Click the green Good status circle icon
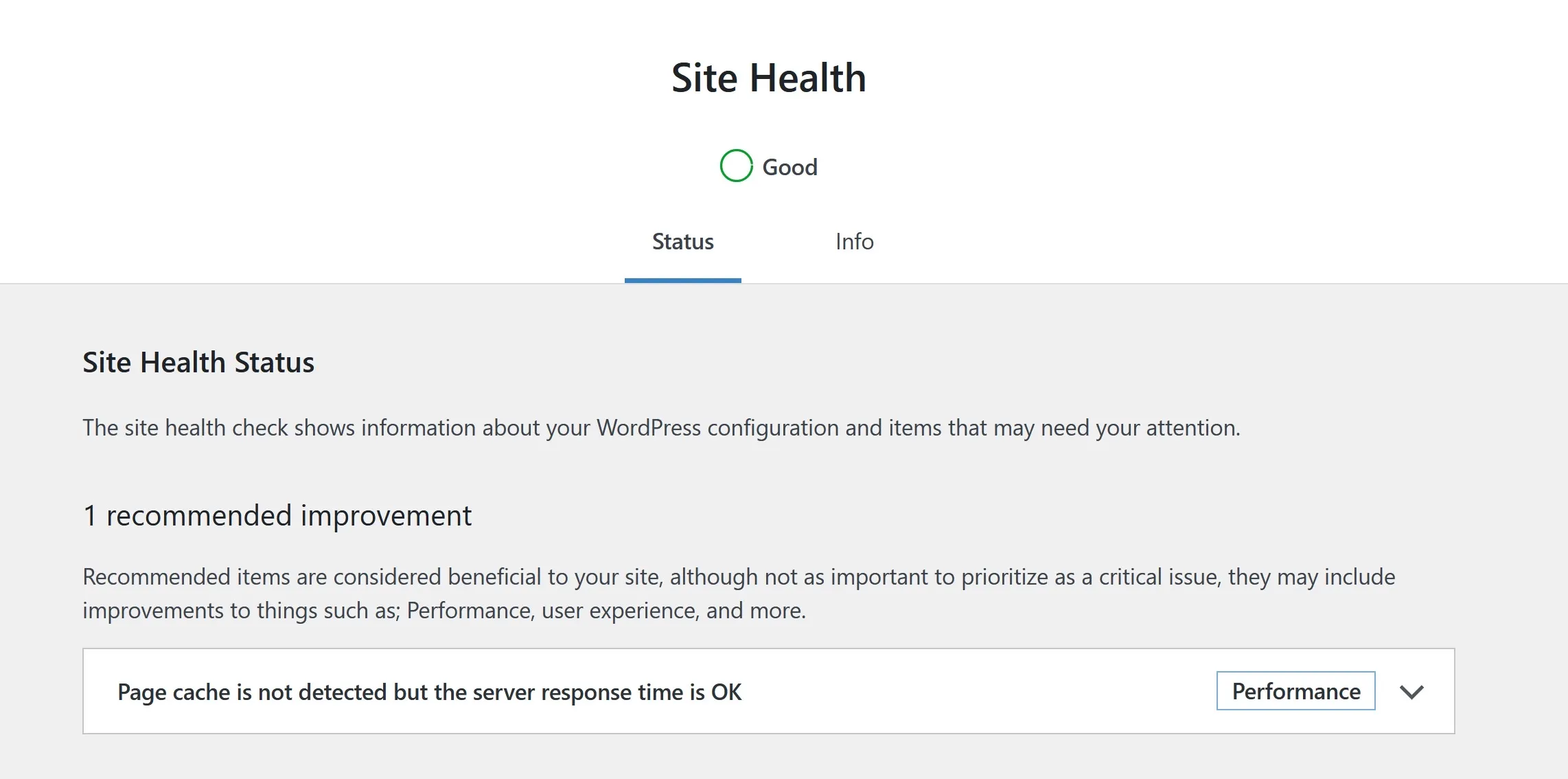 (736, 165)
